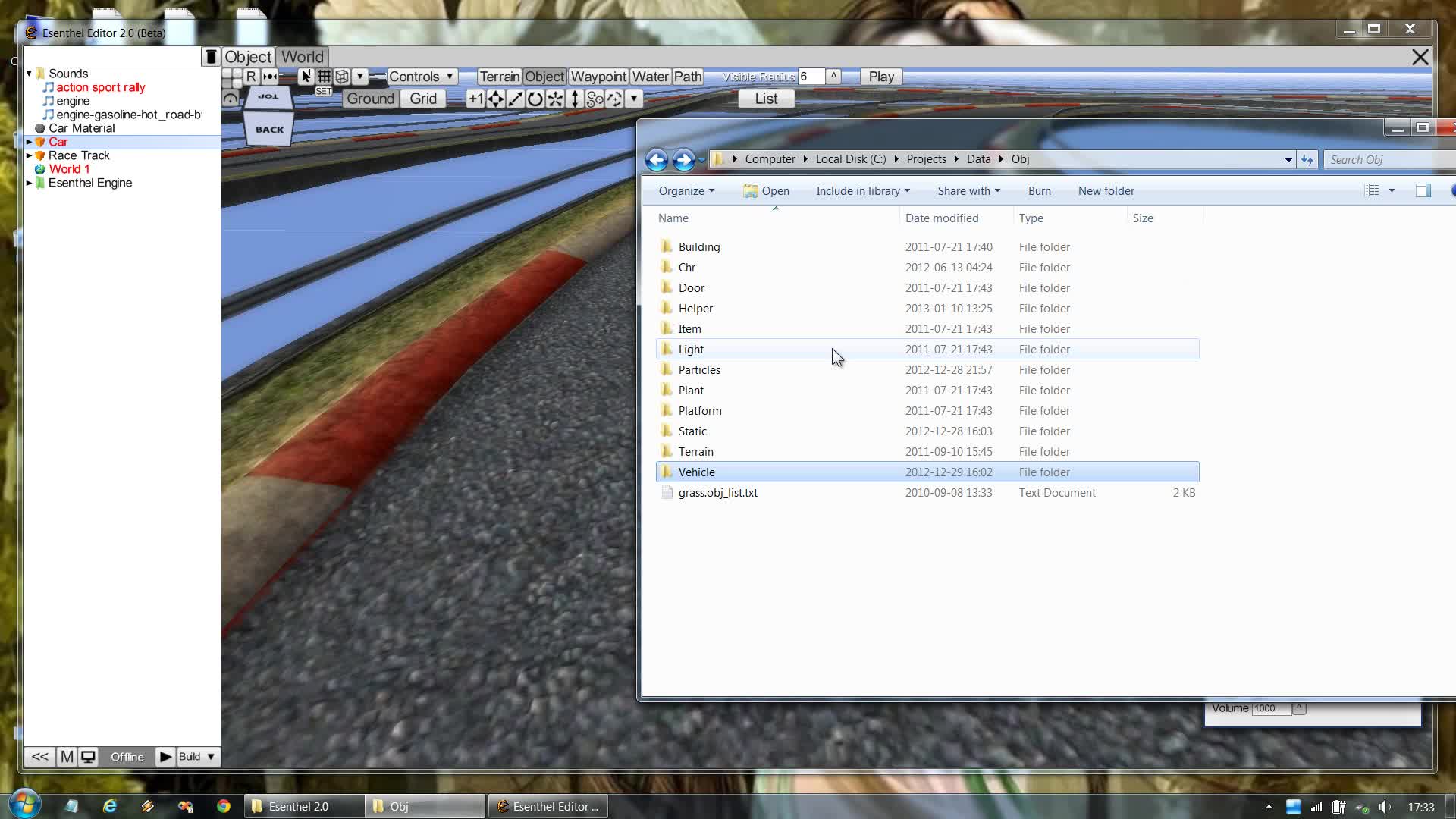Select the diagonal scale arrow tool icon
This screenshot has width=1456, height=819.
click(514, 99)
